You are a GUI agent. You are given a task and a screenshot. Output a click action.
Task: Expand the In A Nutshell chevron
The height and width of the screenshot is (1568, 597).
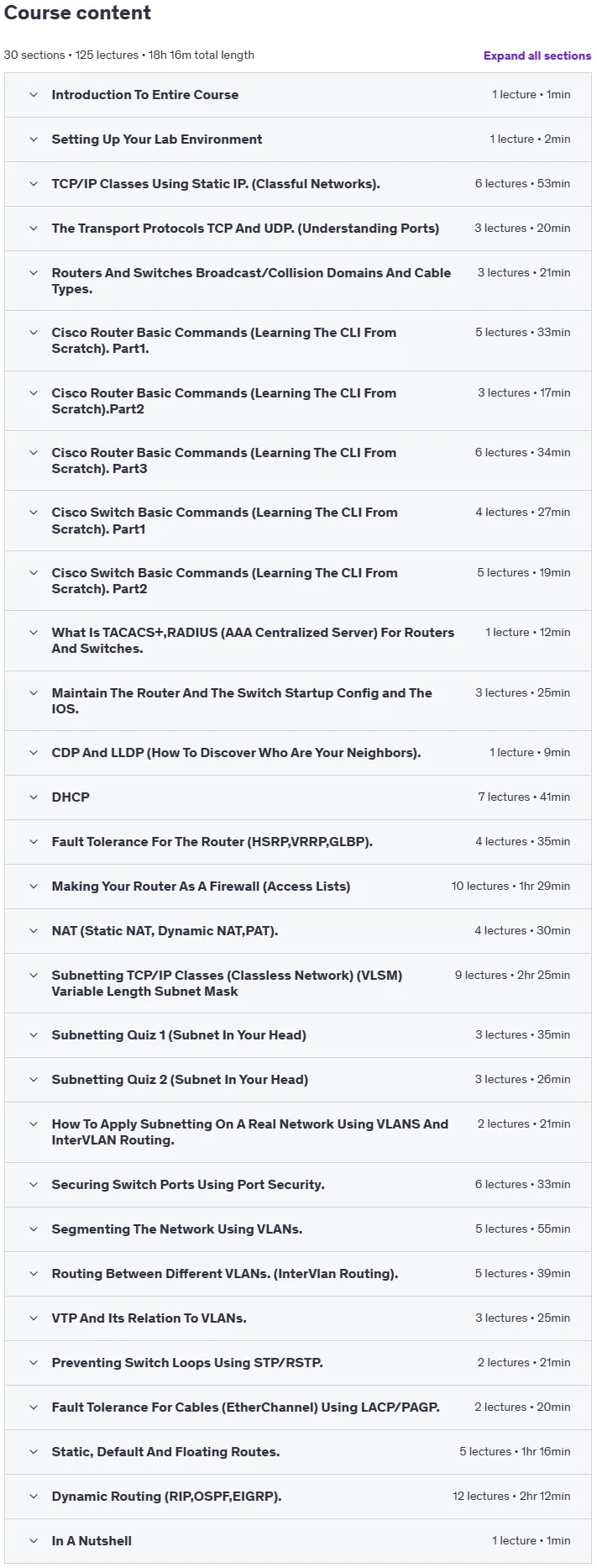coord(34,1541)
